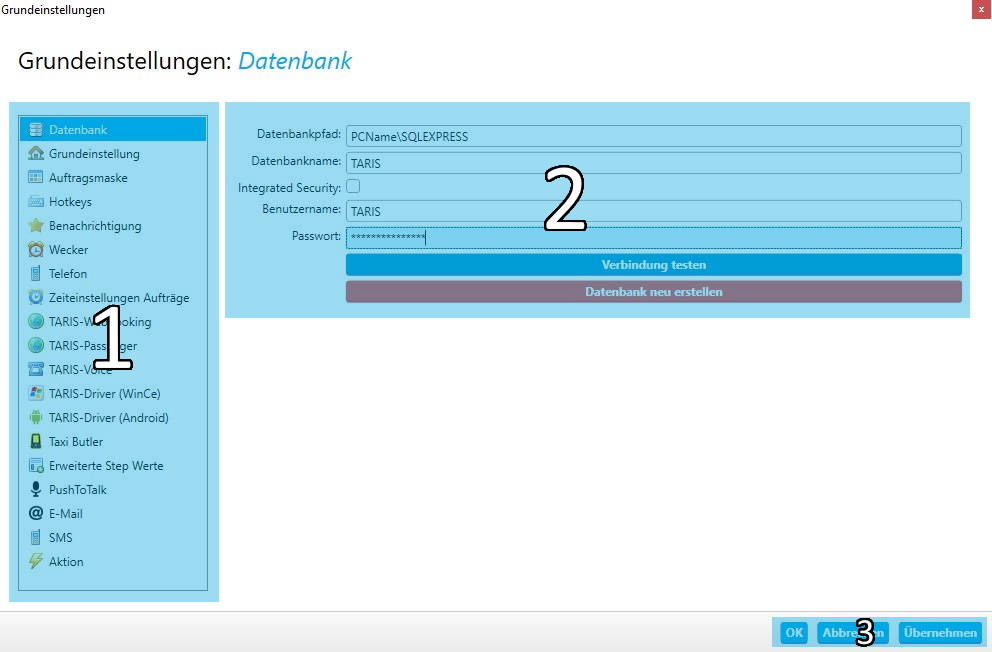Enable the Integrated Security checkbox
Viewport: 992px width, 652px height.
click(x=353, y=187)
